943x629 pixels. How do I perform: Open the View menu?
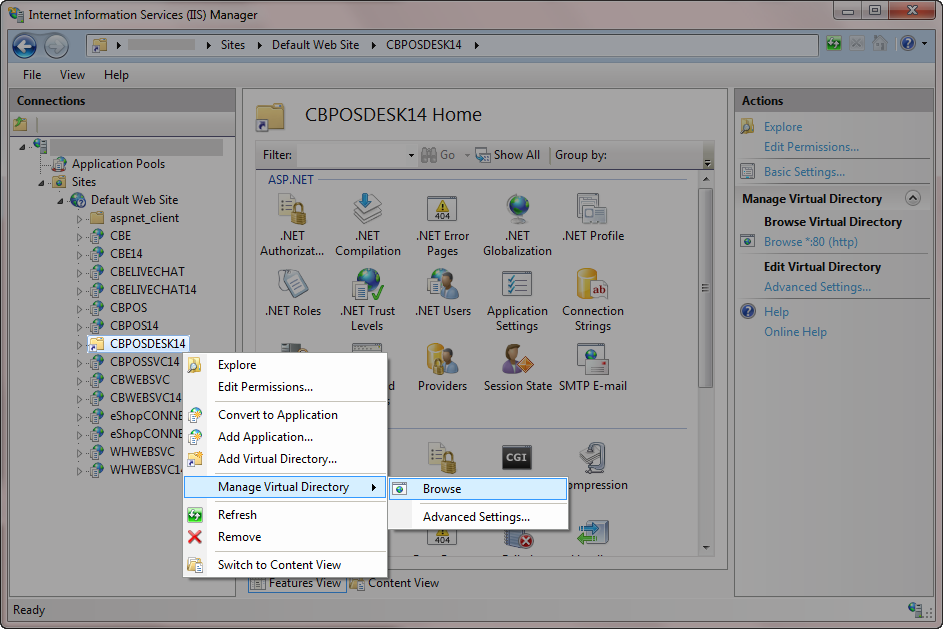(x=72, y=75)
